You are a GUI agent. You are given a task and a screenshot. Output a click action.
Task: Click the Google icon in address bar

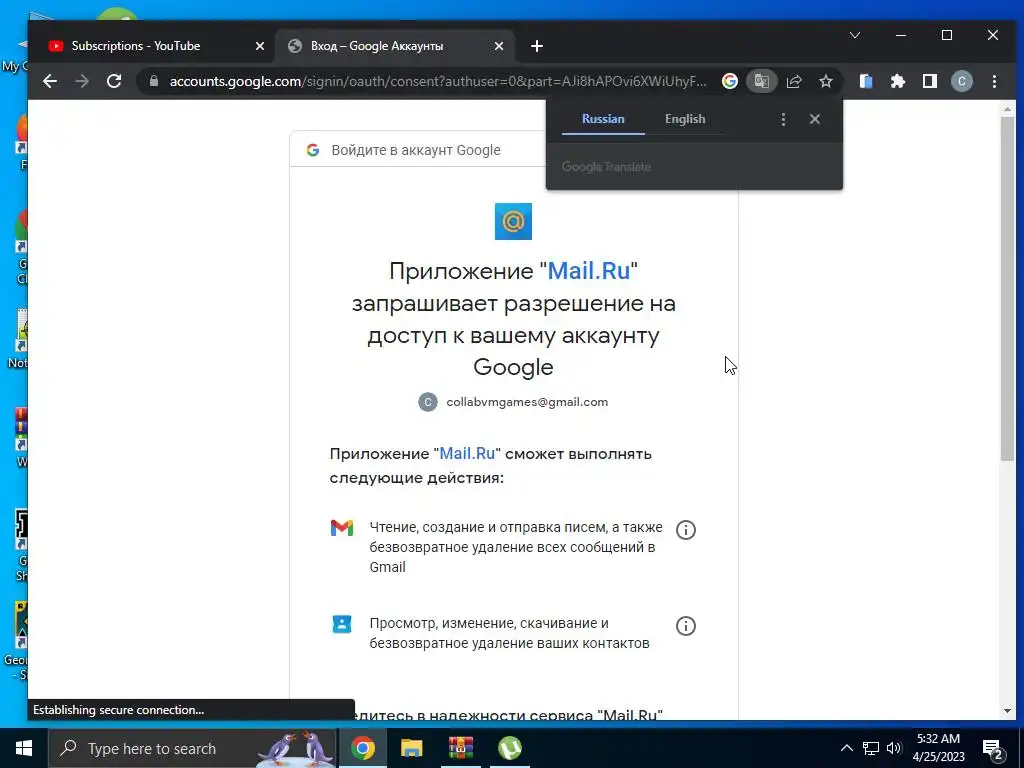click(730, 81)
